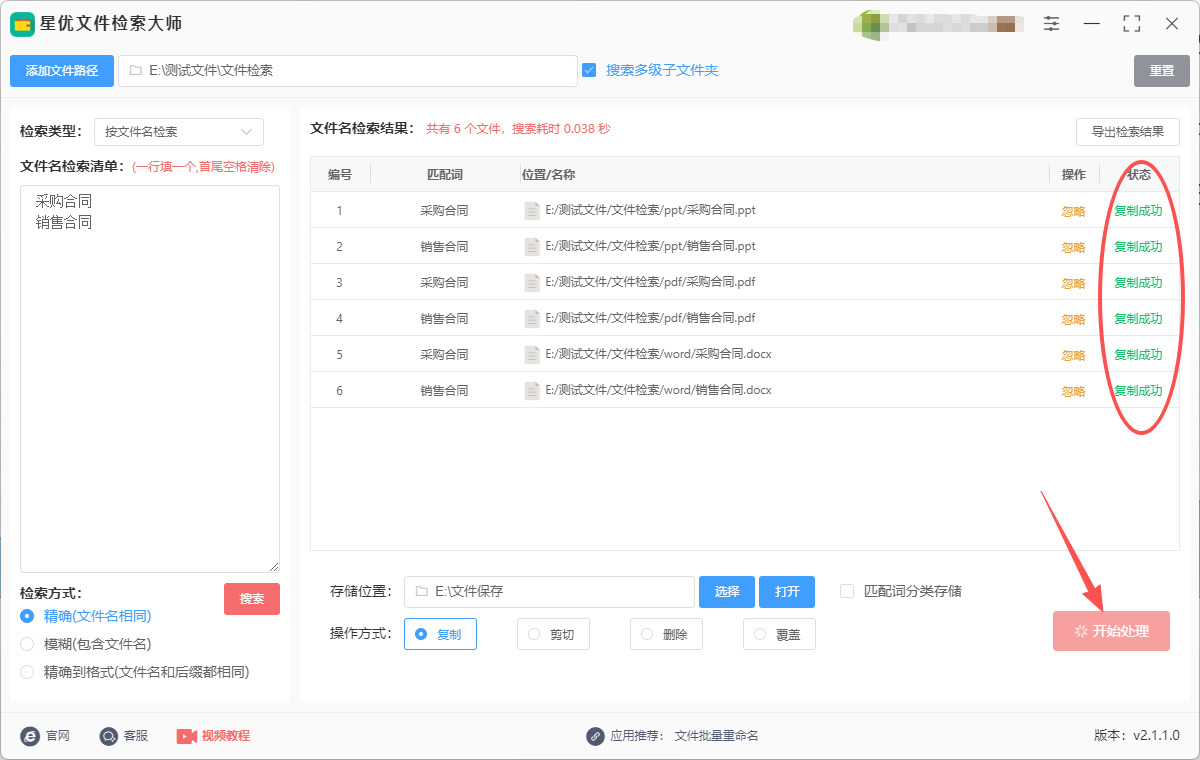Open the 客服 customer service icon
This screenshot has width=1200, height=760.
109,736
